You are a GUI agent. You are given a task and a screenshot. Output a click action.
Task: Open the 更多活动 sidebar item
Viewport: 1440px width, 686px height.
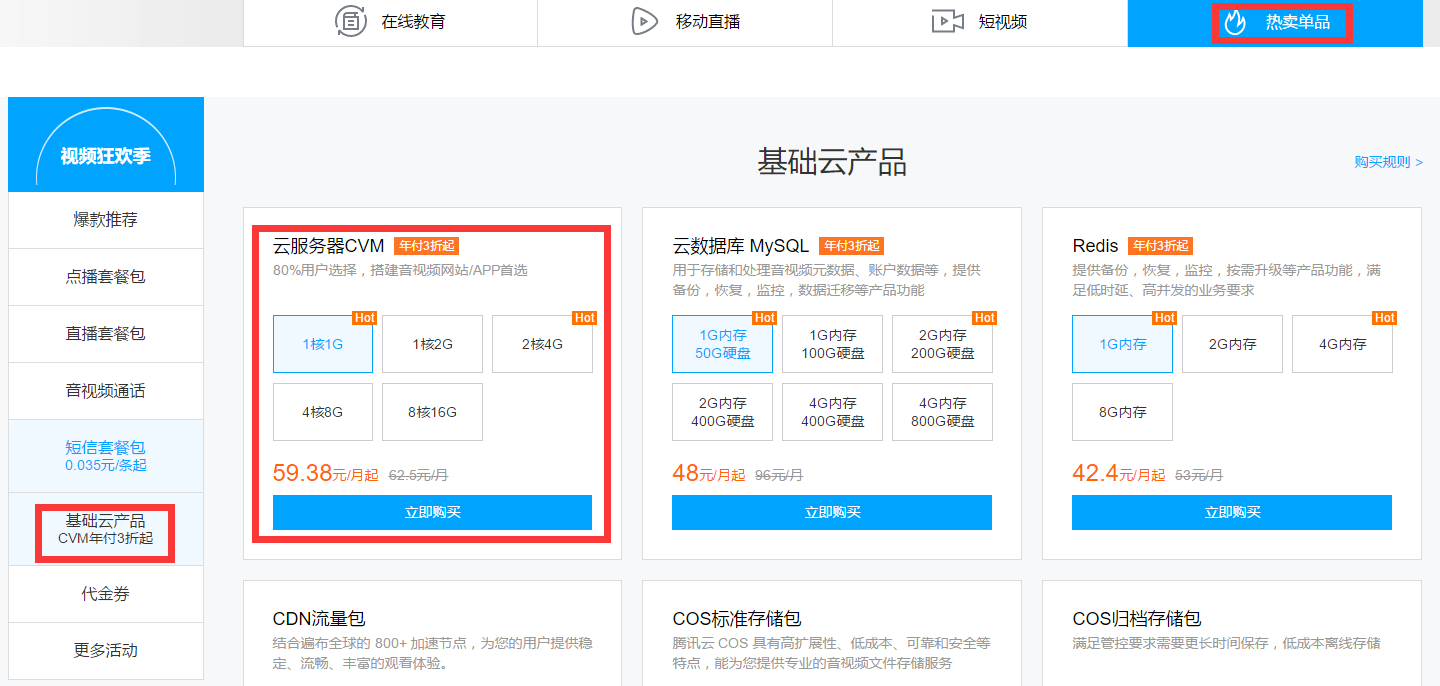click(105, 650)
